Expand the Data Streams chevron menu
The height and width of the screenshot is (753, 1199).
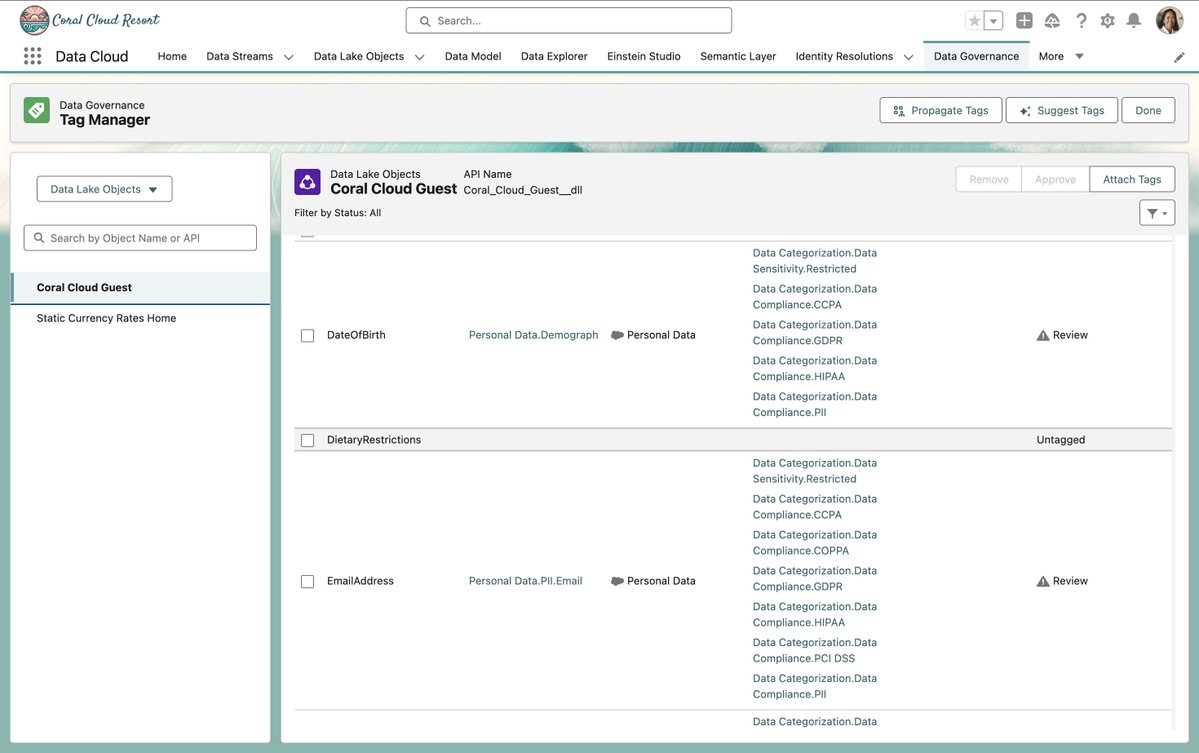(x=287, y=55)
